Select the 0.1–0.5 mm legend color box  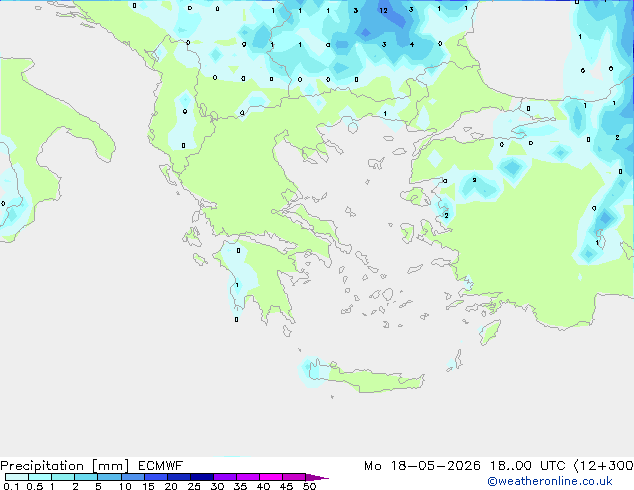17,477
